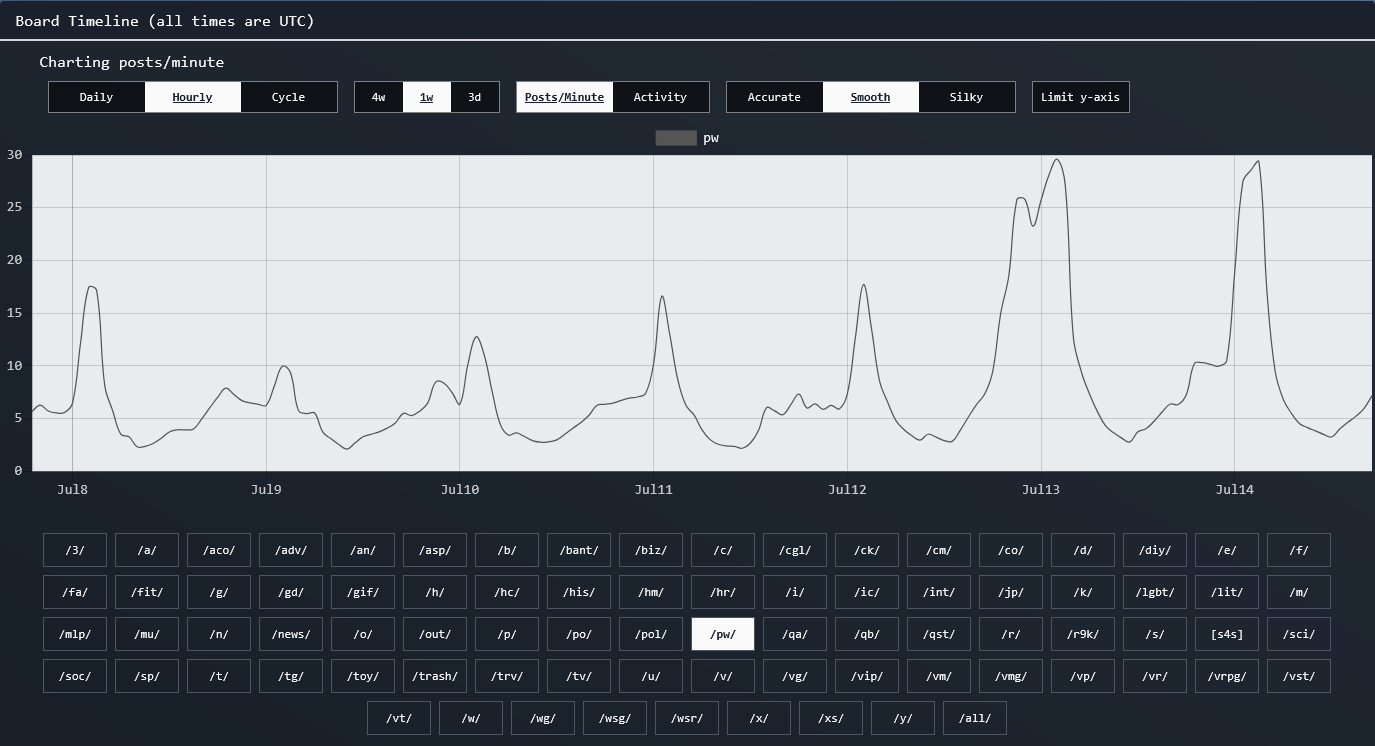
Task: Open the /vt/ board chart
Action: tap(399, 718)
